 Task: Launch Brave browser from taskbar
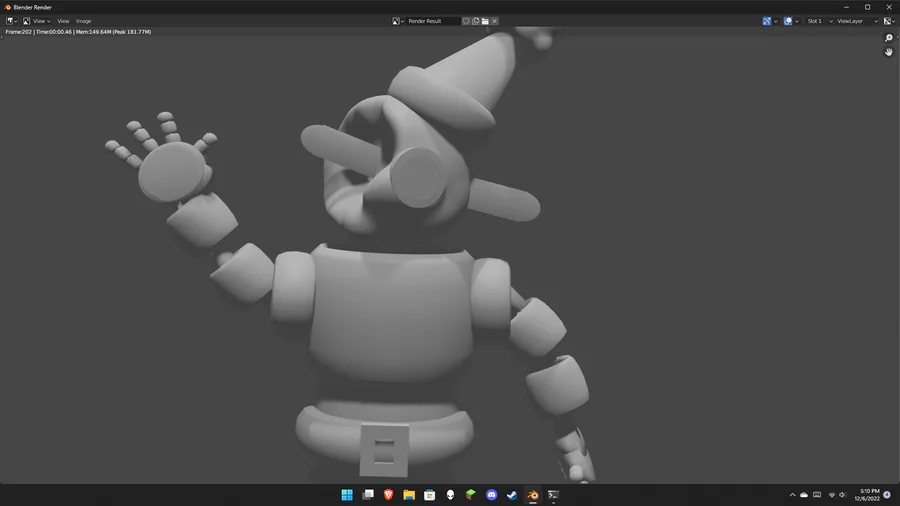tap(389, 495)
